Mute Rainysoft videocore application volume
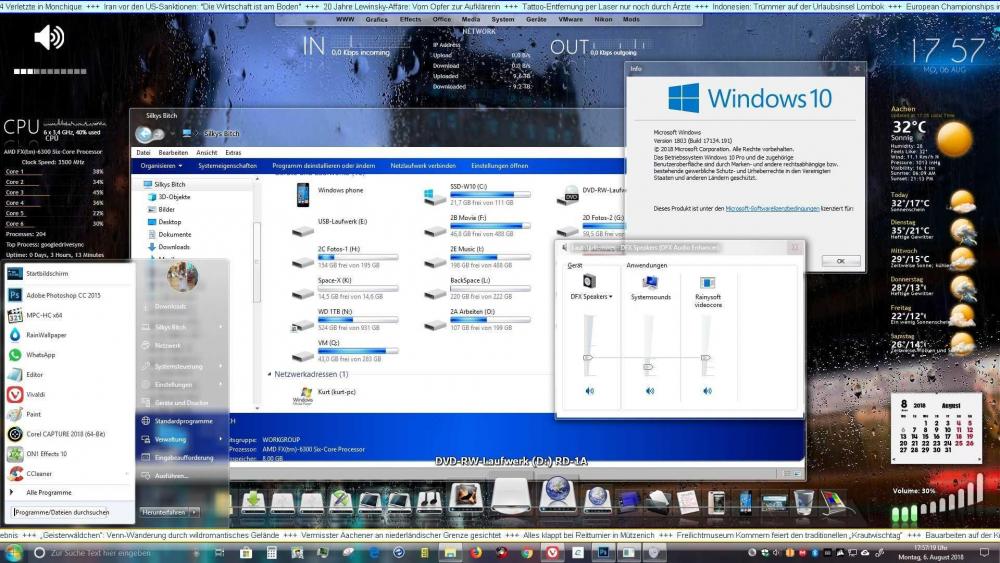The width and height of the screenshot is (1000, 563). pos(707,391)
